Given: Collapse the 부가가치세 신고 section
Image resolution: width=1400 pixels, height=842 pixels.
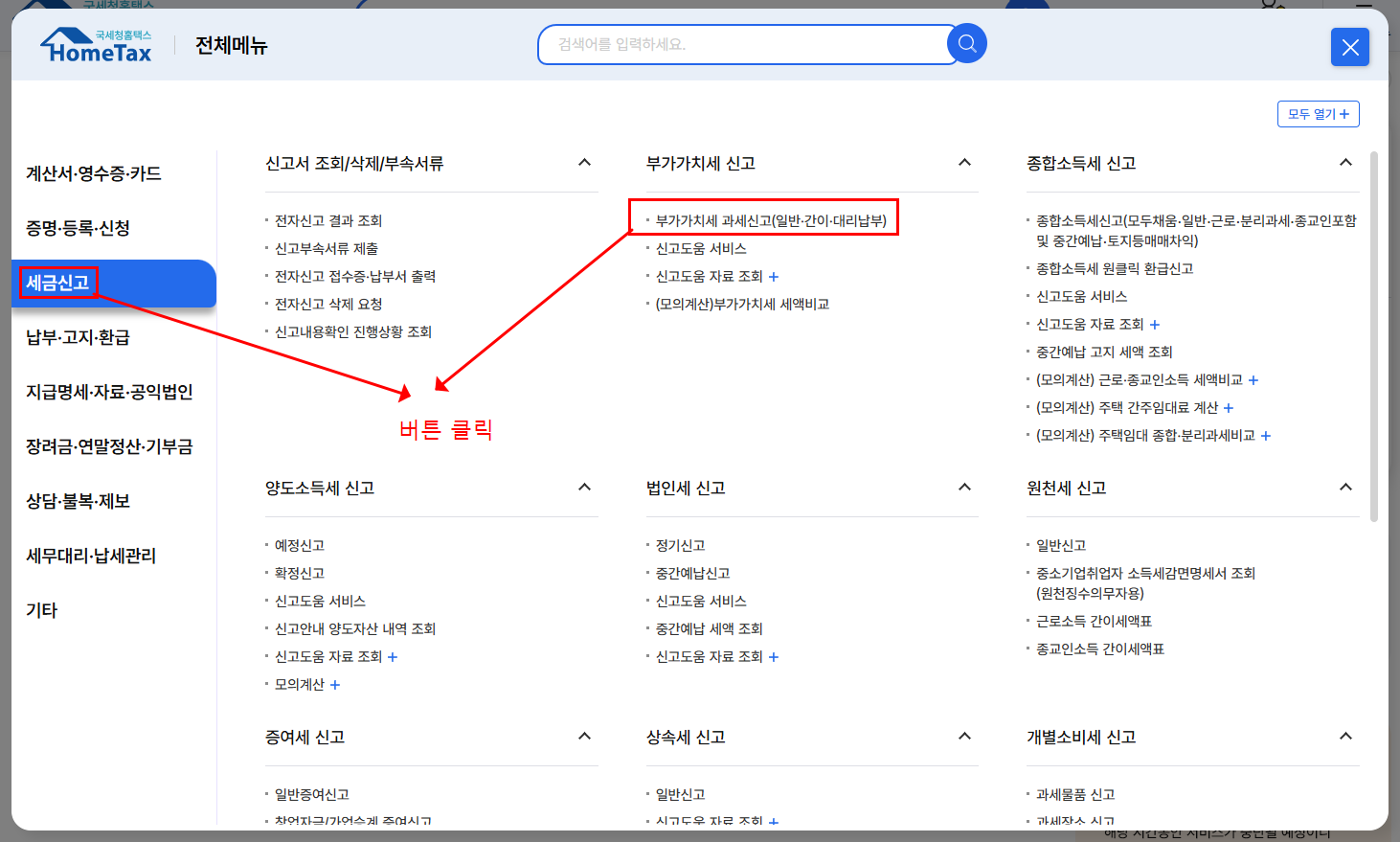Looking at the screenshot, I should click(x=965, y=162).
